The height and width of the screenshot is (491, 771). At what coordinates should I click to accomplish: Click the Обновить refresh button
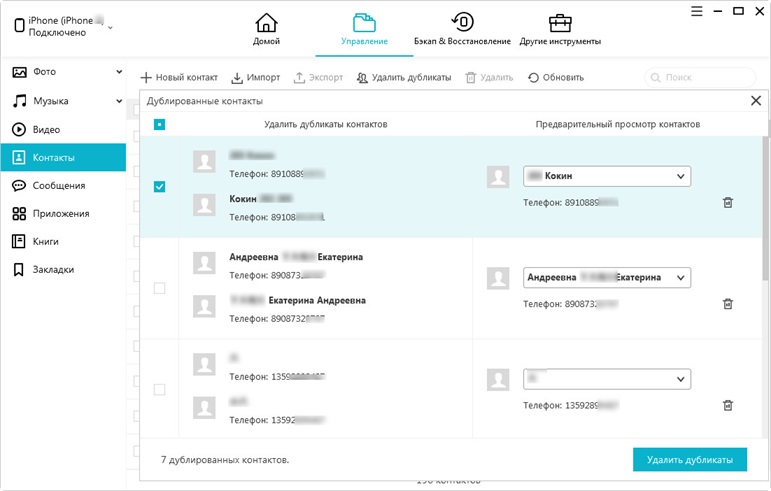click(556, 77)
